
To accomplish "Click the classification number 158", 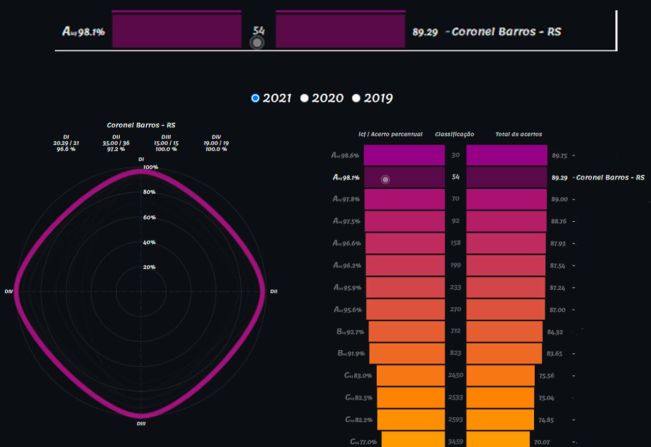I will [455, 243].
